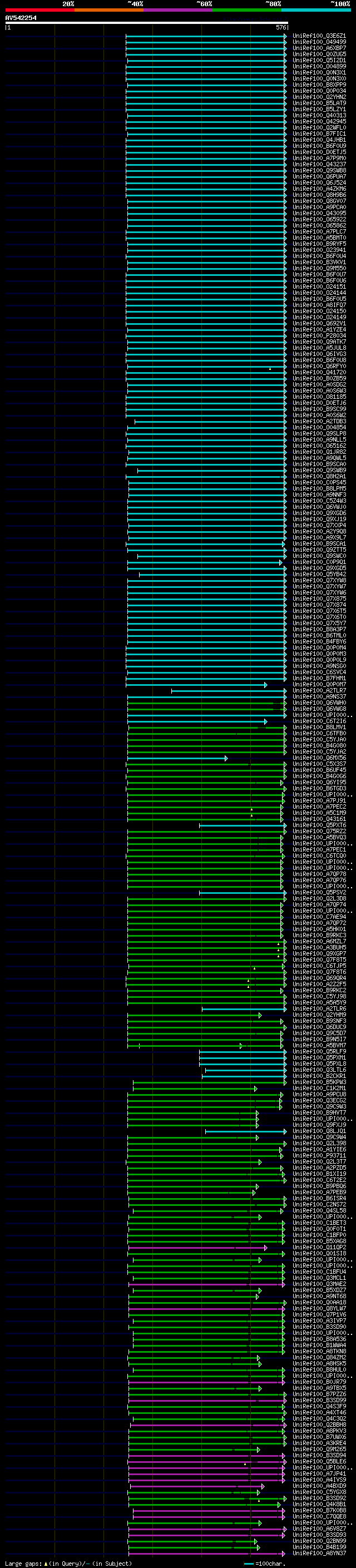Click hit UniRef100_Q4C3Q2
The height and width of the screenshot is (1568, 356).
point(319,1418)
